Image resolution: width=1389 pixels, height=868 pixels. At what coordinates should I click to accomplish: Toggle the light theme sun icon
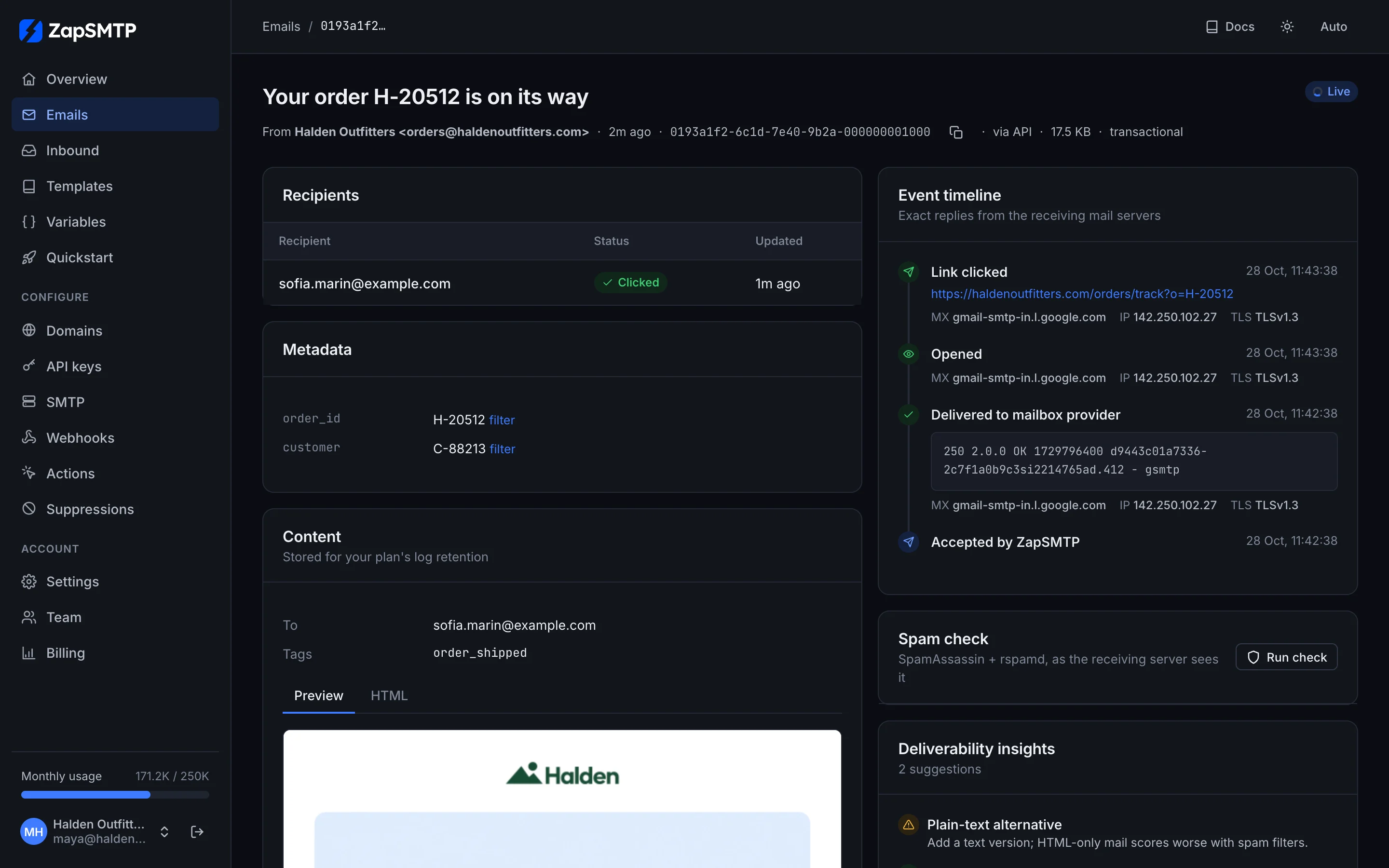tap(1287, 27)
